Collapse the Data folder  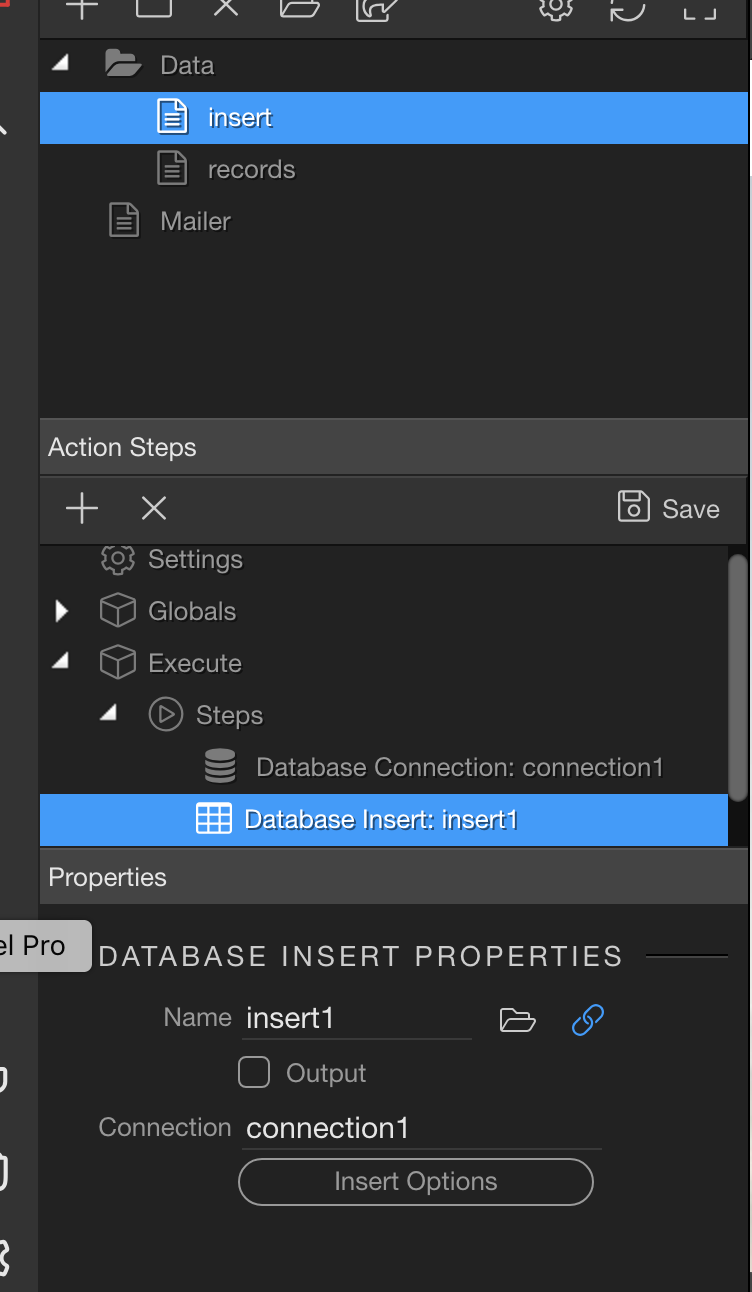coord(61,63)
